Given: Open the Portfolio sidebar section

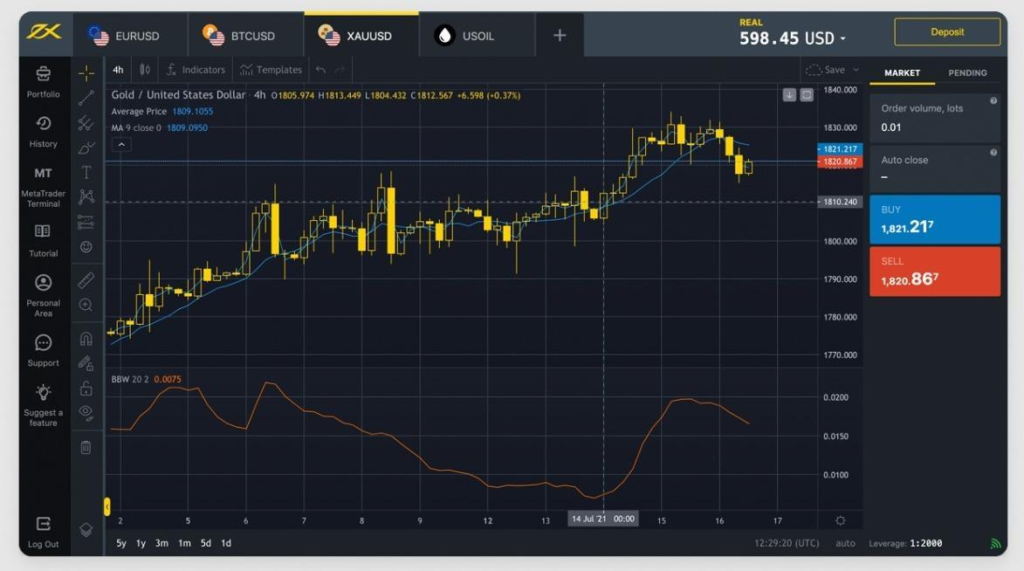Looking at the screenshot, I should (43, 81).
